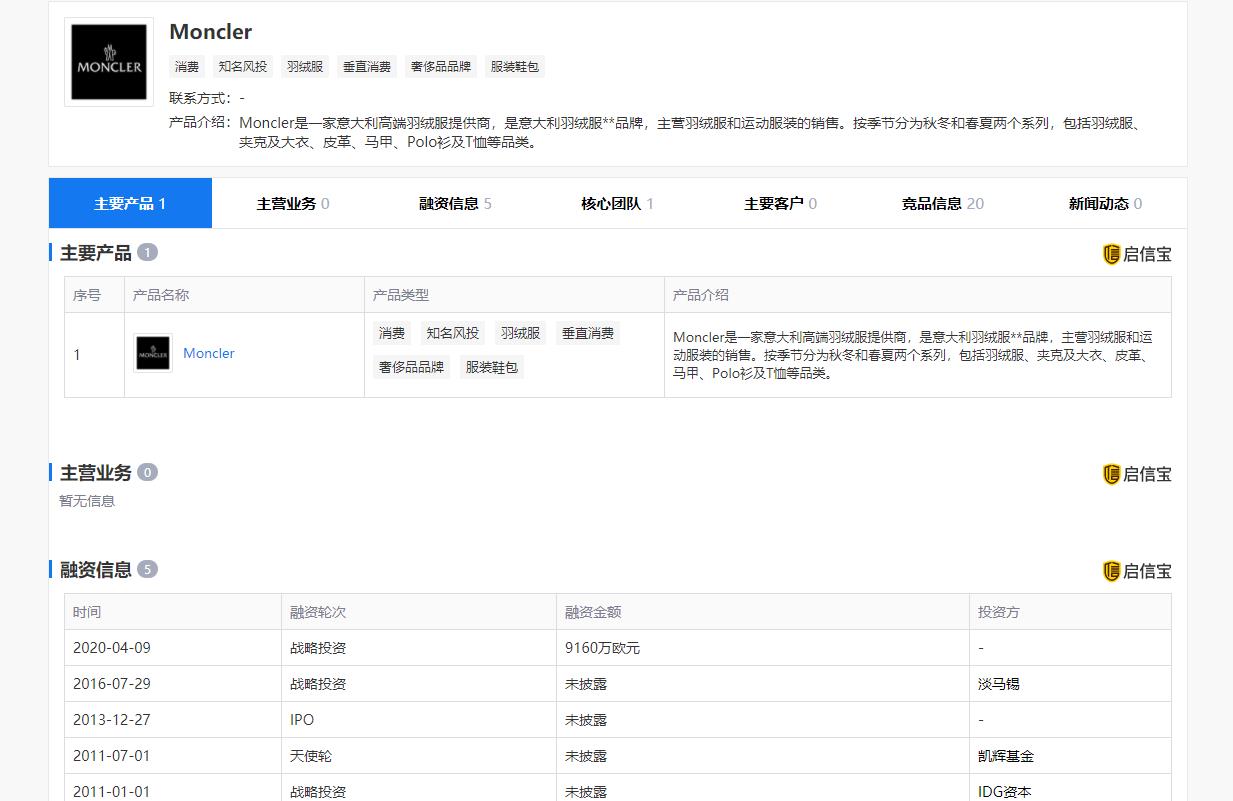Switch to the 竞品信息 tab

point(935,202)
